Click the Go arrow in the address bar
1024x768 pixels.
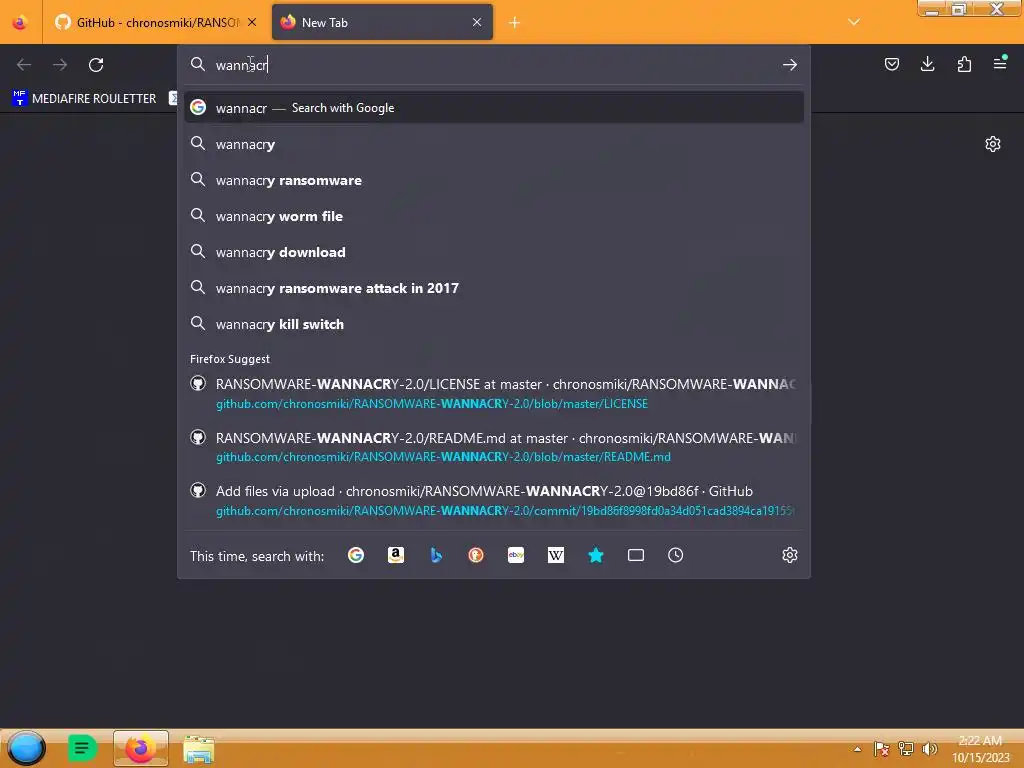790,65
